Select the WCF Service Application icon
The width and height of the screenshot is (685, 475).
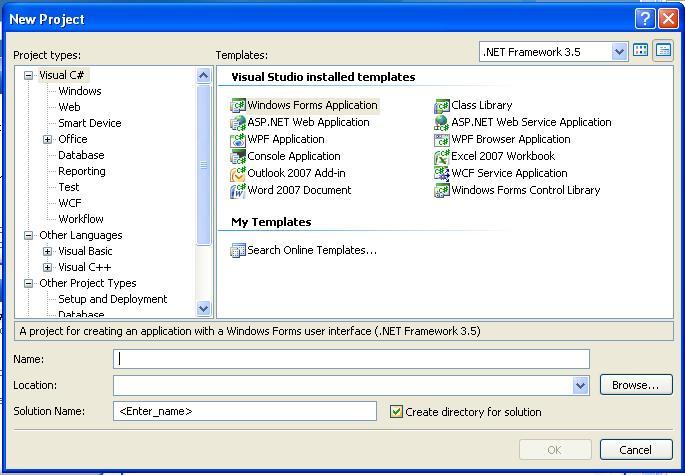(x=442, y=173)
